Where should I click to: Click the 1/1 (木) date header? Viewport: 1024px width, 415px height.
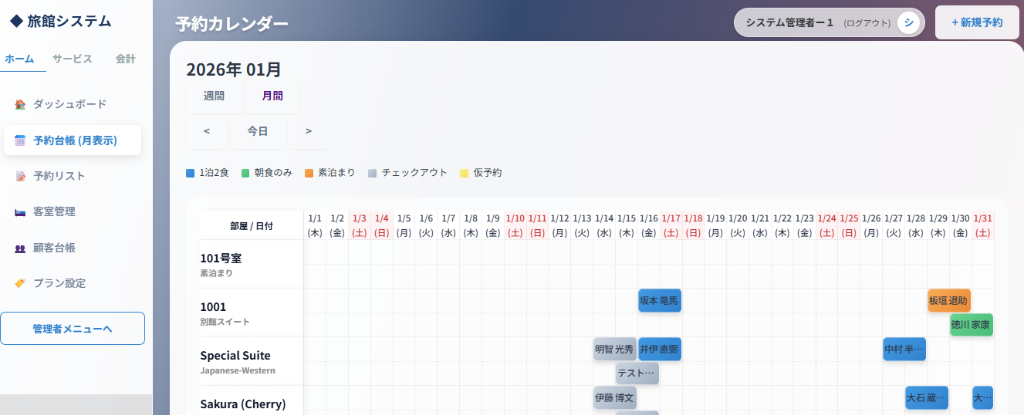point(315,225)
